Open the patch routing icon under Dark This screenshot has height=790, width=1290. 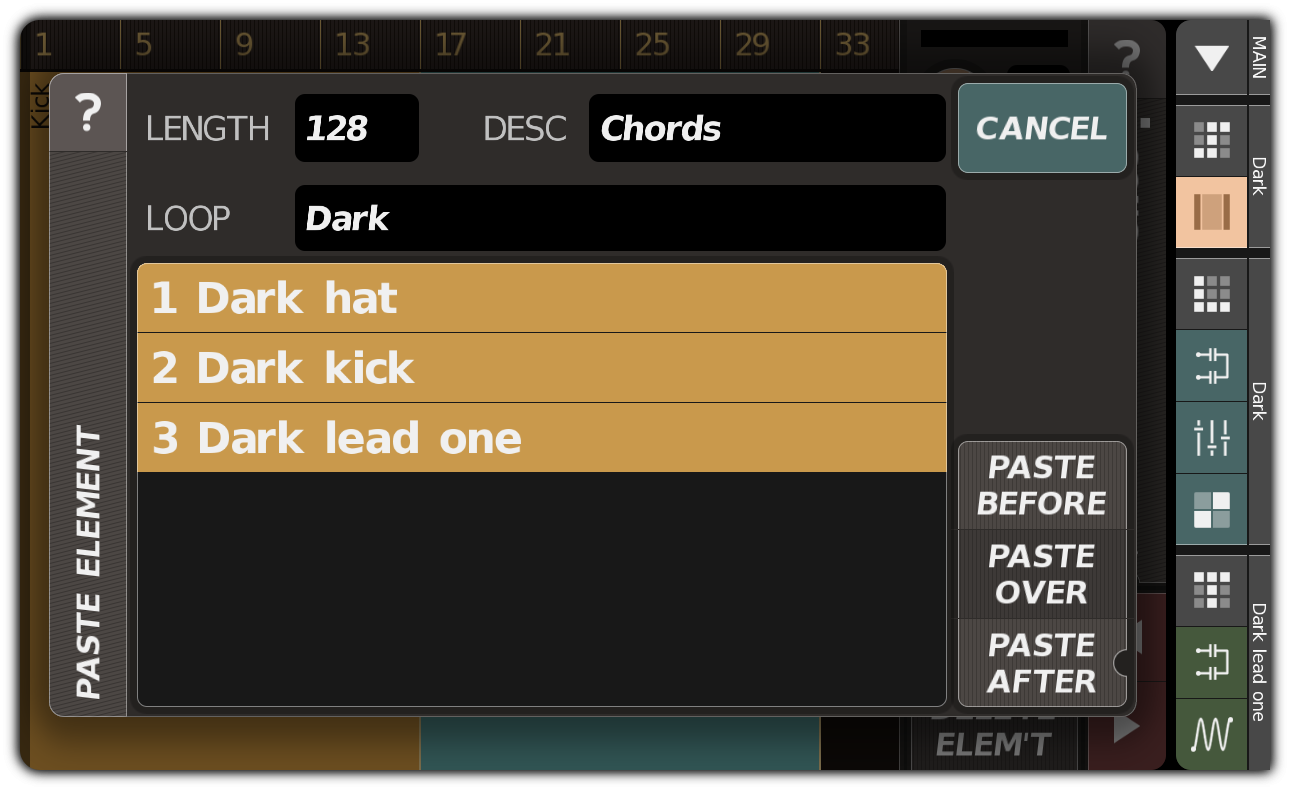tap(1211, 366)
